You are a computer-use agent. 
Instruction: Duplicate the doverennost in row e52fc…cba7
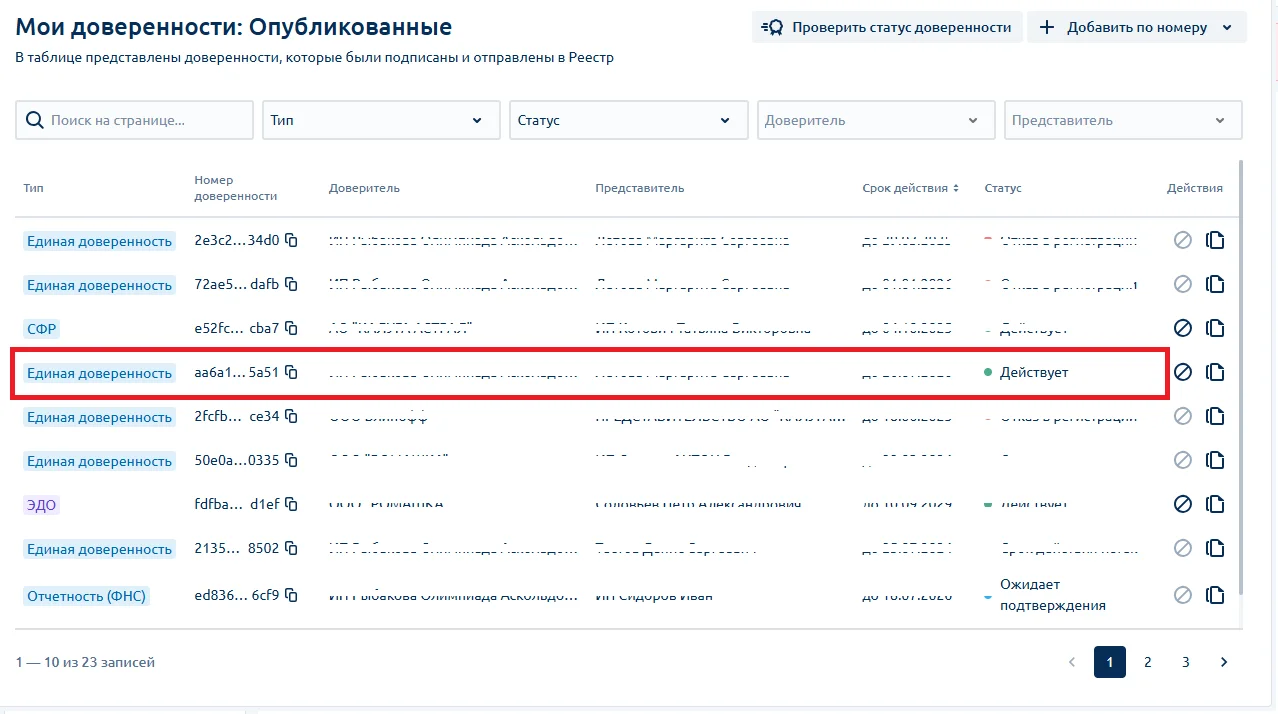pyautogui.click(x=1215, y=328)
